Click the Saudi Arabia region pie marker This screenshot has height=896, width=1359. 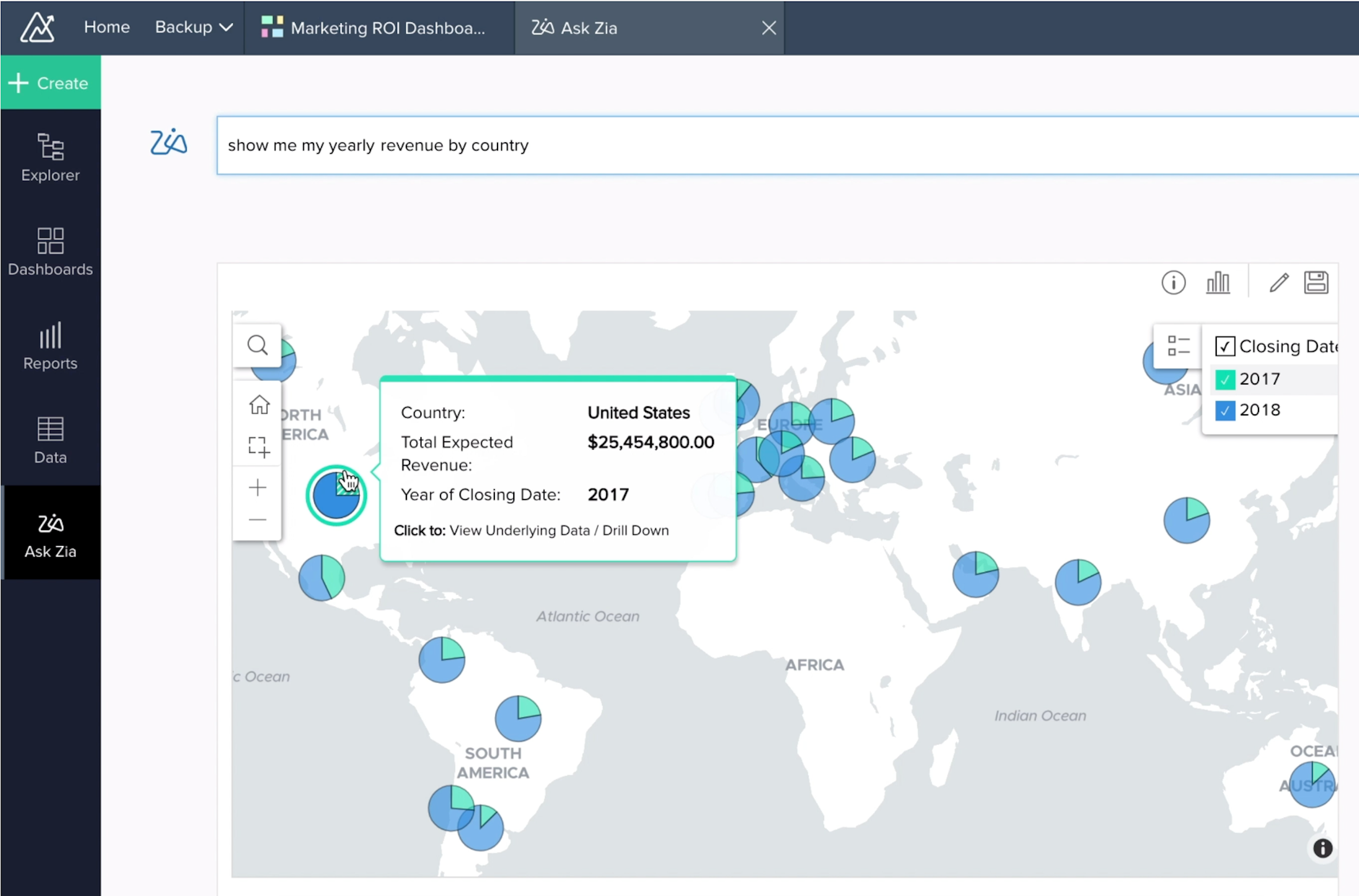click(x=975, y=574)
